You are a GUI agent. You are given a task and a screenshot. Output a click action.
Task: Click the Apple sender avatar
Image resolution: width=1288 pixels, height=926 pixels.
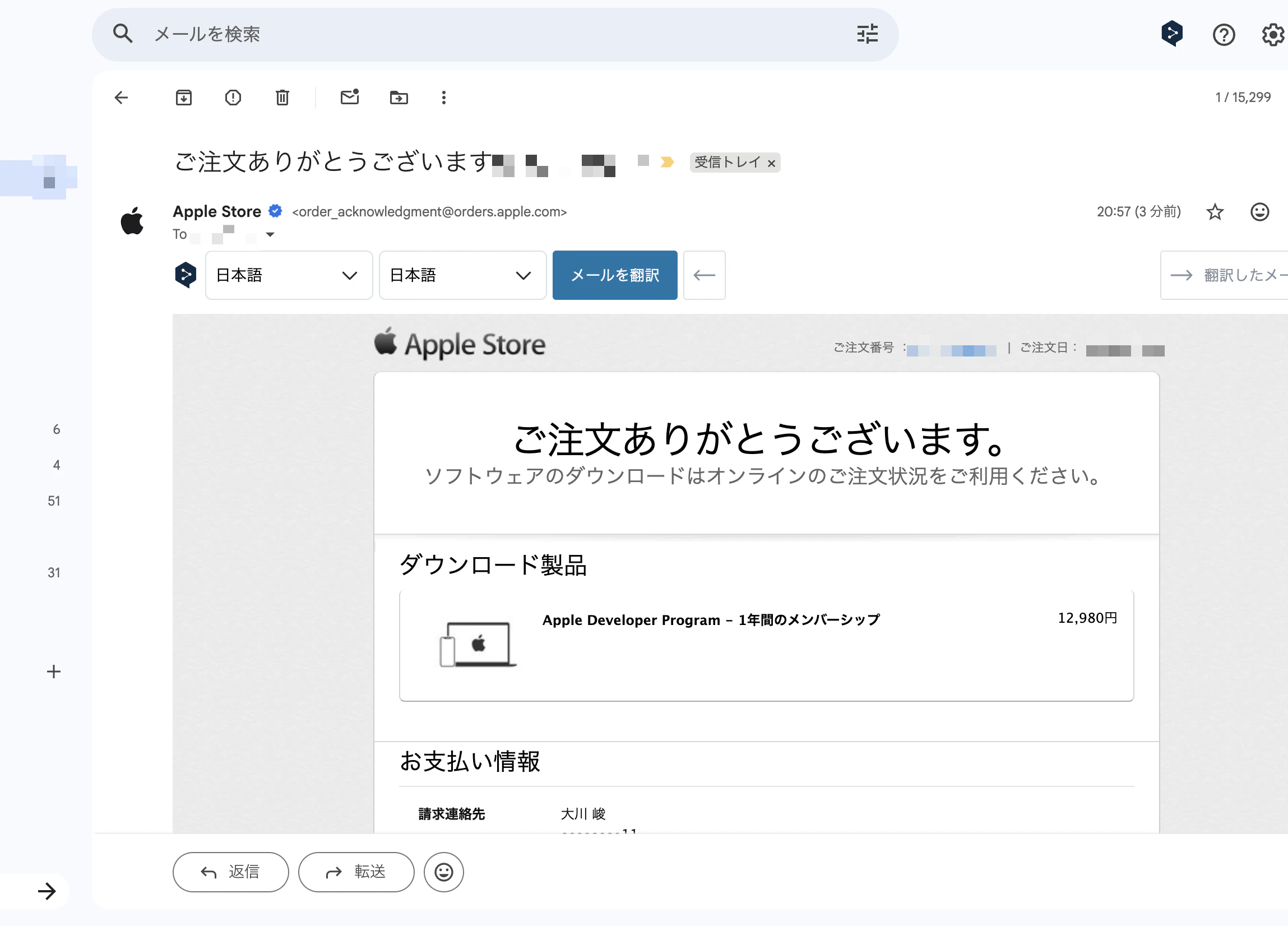(x=132, y=220)
